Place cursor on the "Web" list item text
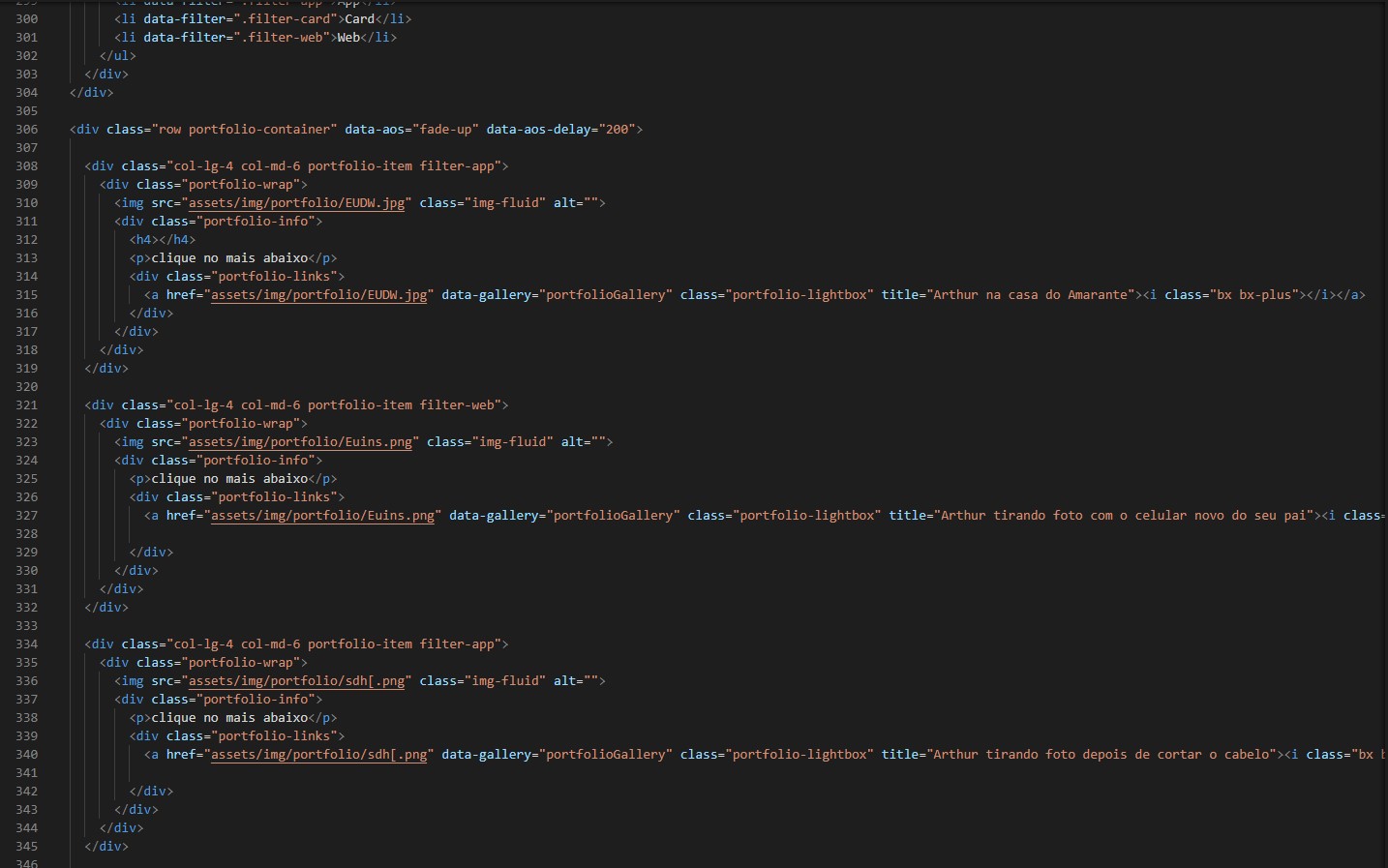The height and width of the screenshot is (868, 1388). 348,38
